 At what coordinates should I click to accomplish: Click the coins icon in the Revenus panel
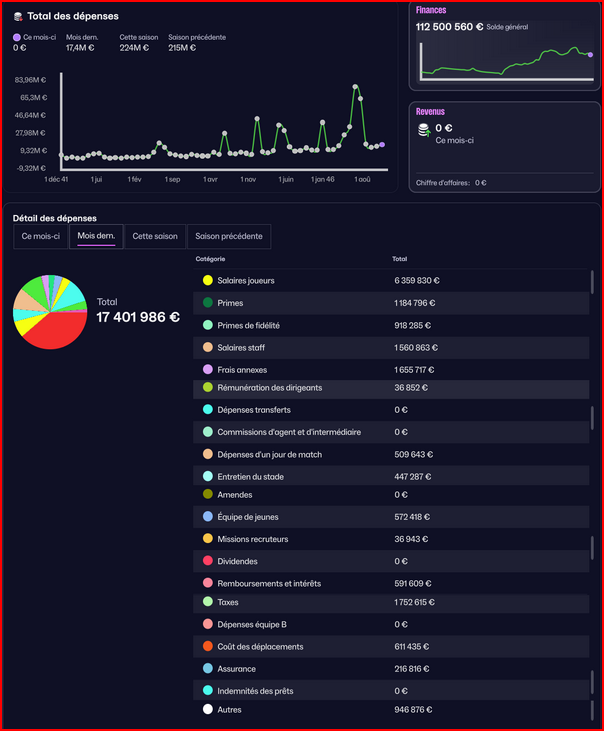tap(424, 130)
